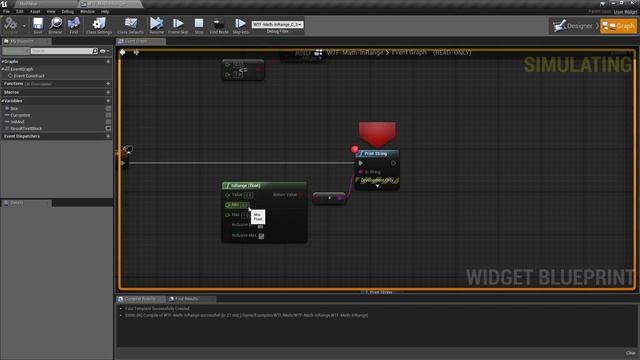Image resolution: width=640 pixels, height=360 pixels.
Task: Add a new macro with the plus icon
Action: point(108,92)
